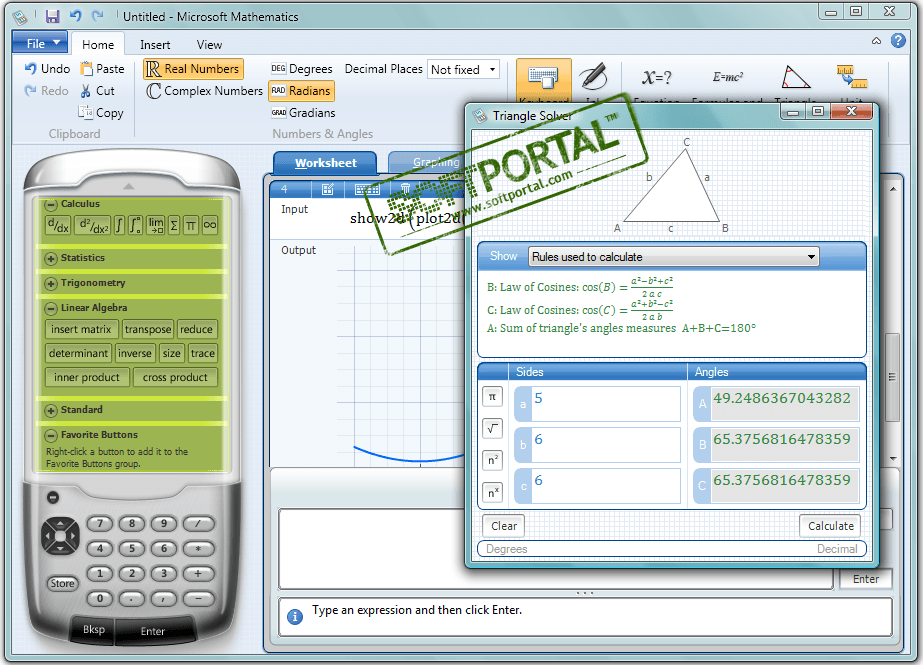Click the Save icon in title bar
This screenshot has width=923, height=665.
pyautogui.click(x=52, y=16)
